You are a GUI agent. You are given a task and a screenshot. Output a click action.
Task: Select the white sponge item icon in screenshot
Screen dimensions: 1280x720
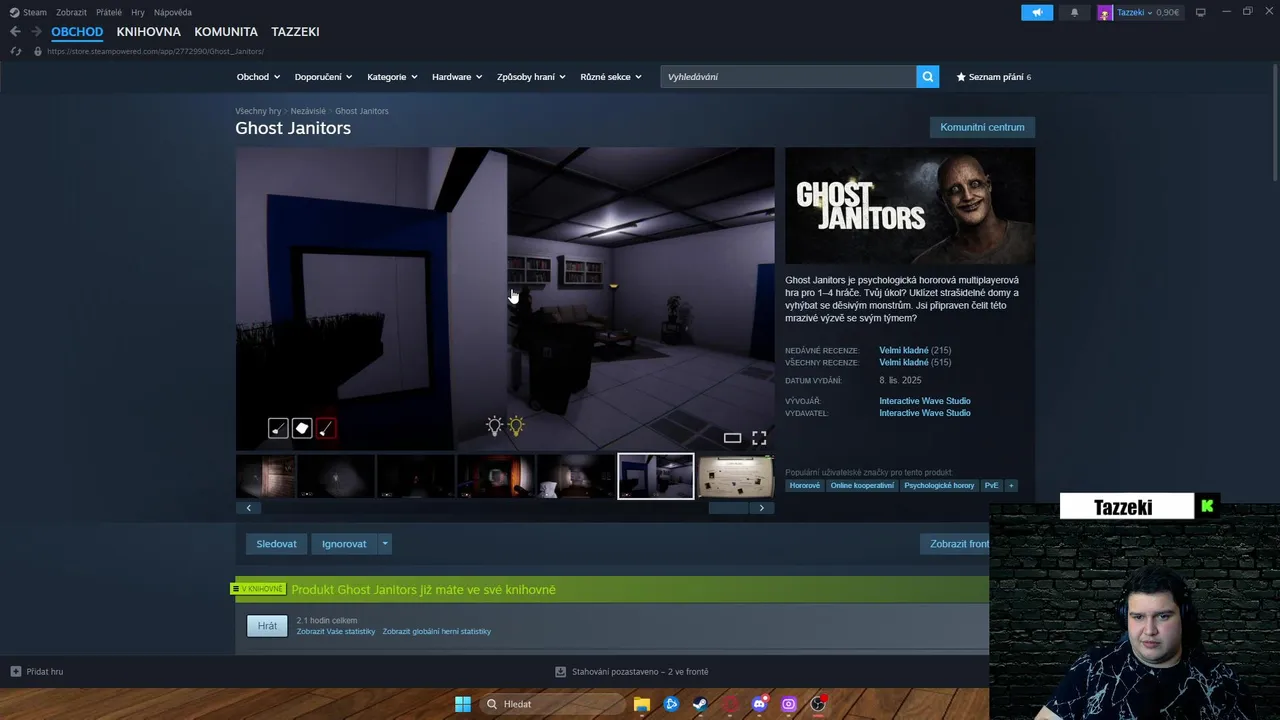pyautogui.click(x=302, y=429)
